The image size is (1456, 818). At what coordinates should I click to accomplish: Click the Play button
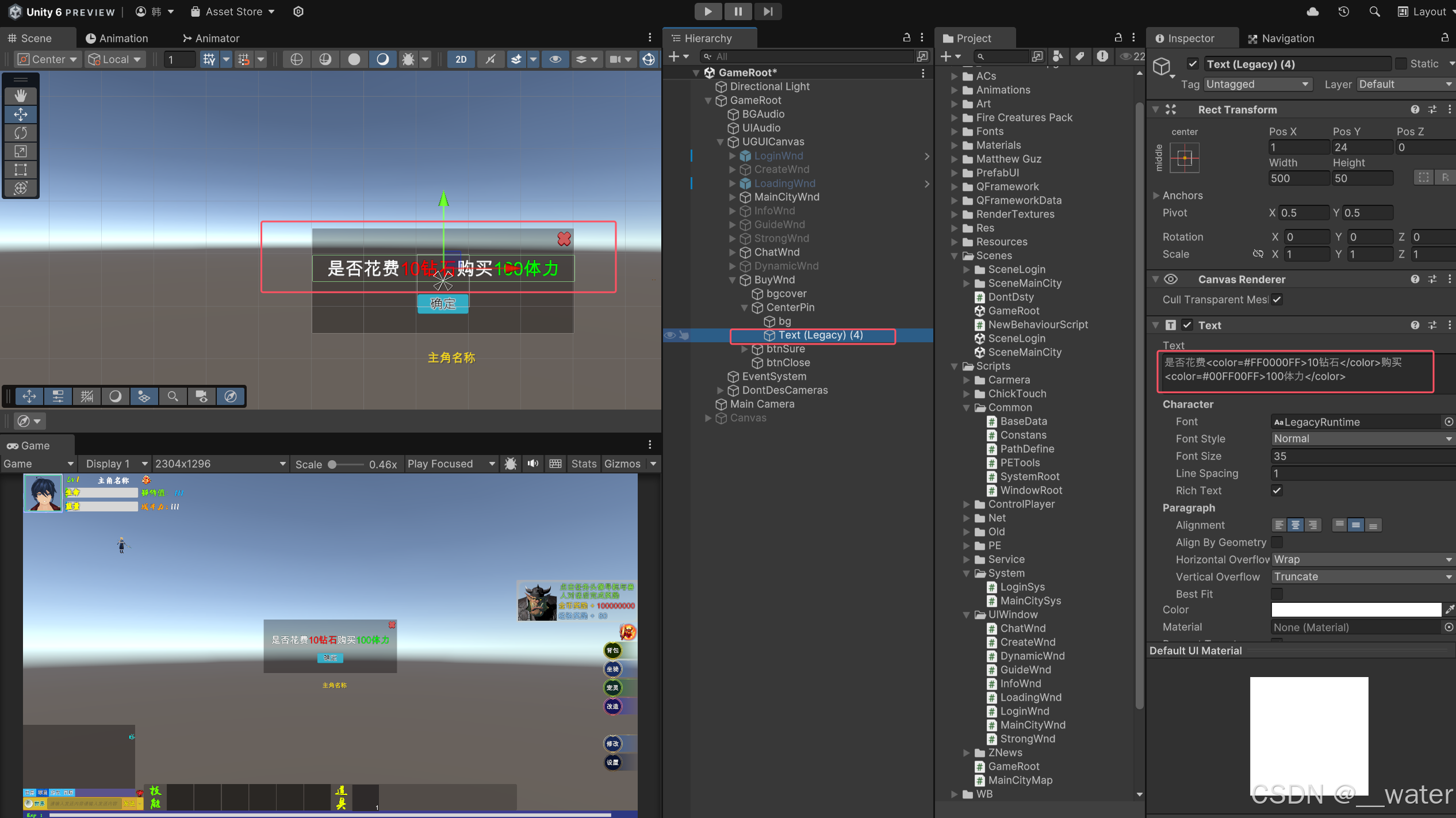pyautogui.click(x=708, y=12)
